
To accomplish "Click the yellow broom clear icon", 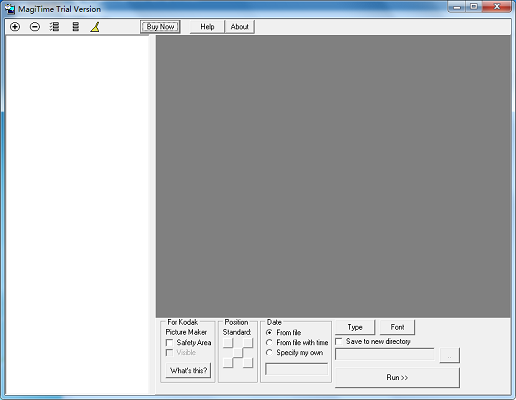I will pos(95,27).
